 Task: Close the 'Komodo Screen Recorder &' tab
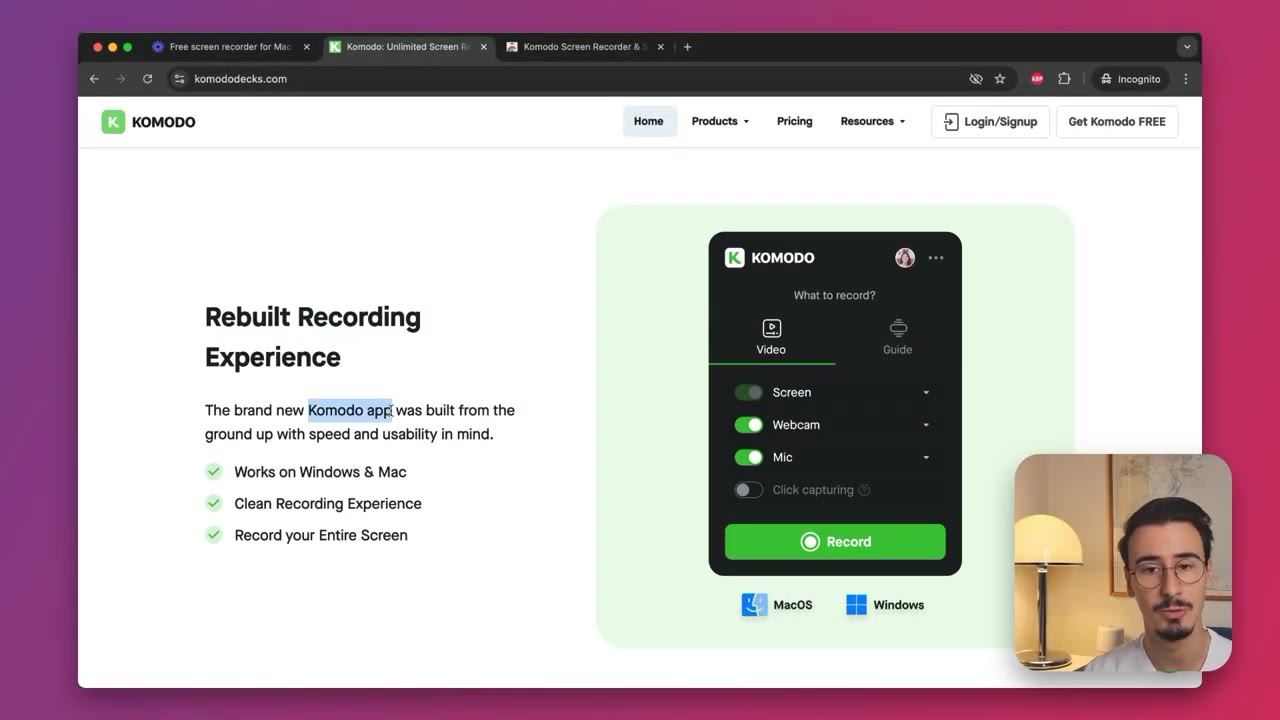point(660,47)
